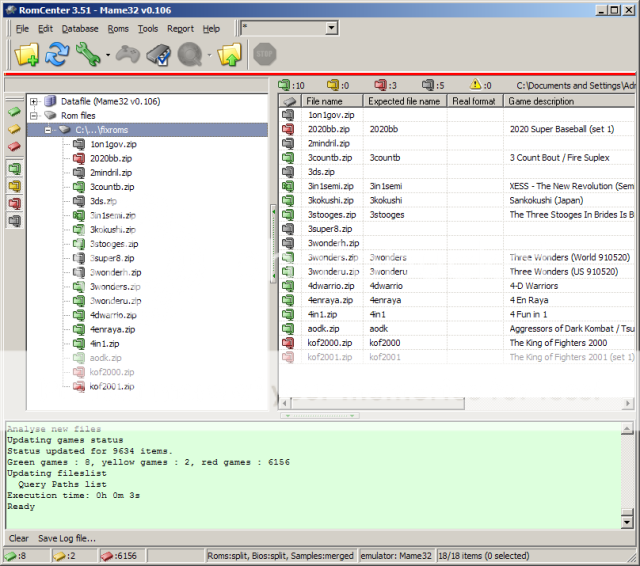
Task: Select 2020bb.zip in the tree
Action: coord(109,158)
